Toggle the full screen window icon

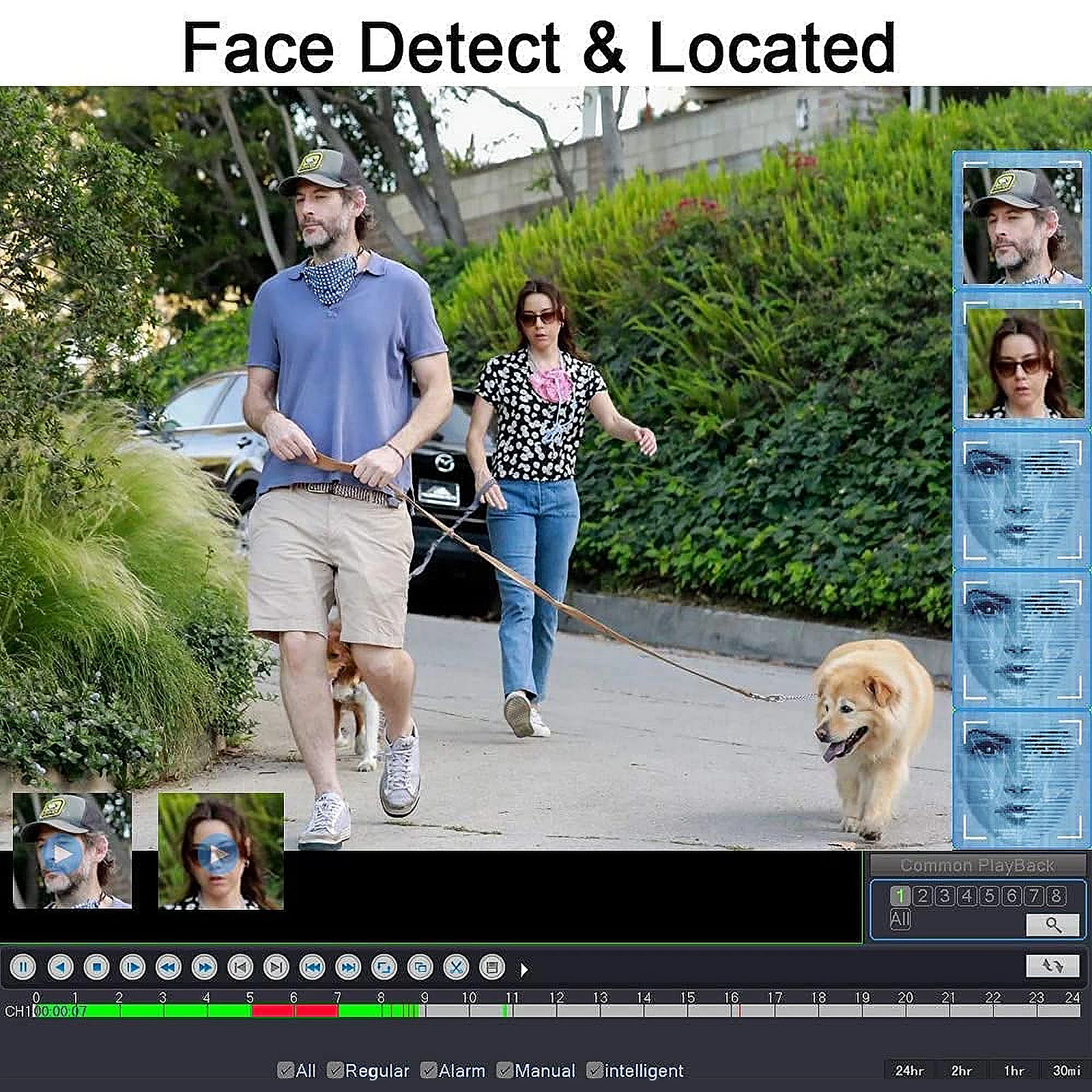pyautogui.click(x=384, y=967)
